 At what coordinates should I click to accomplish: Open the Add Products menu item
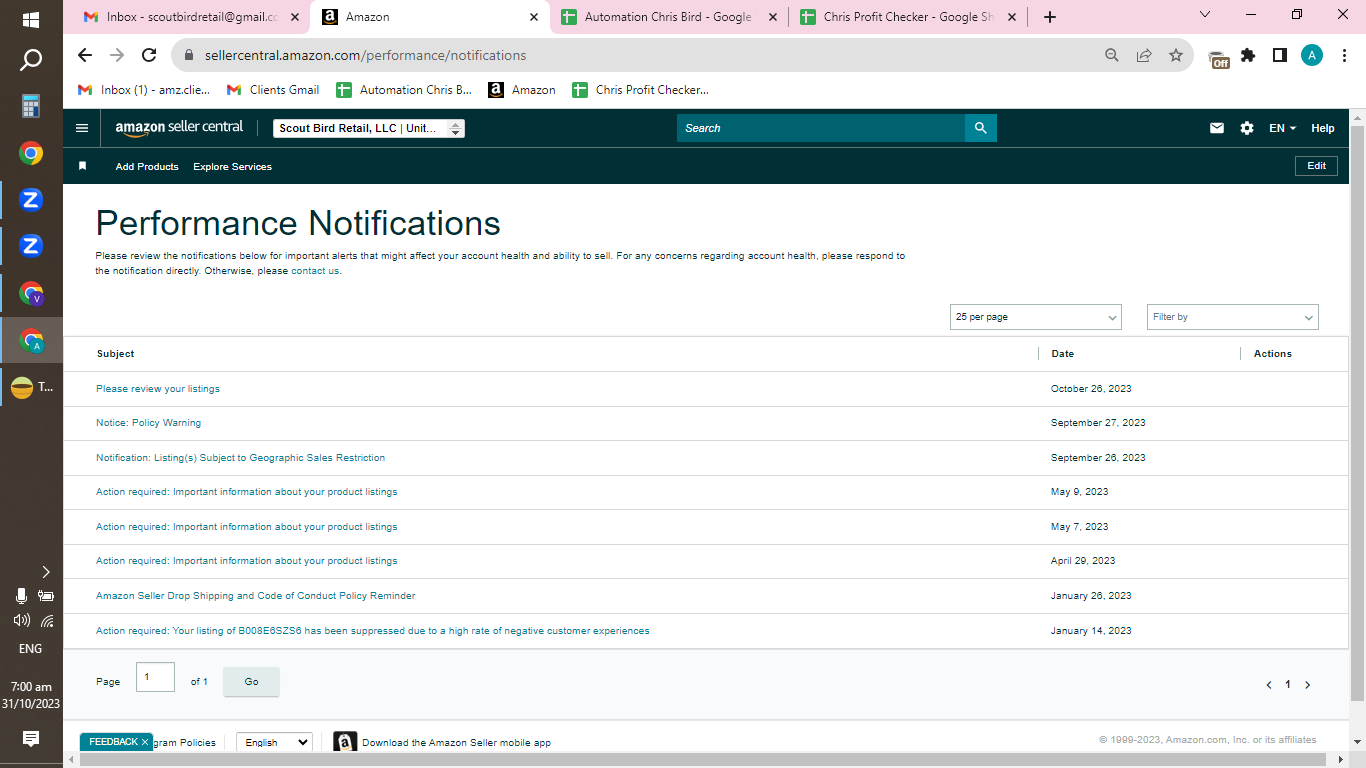147,167
